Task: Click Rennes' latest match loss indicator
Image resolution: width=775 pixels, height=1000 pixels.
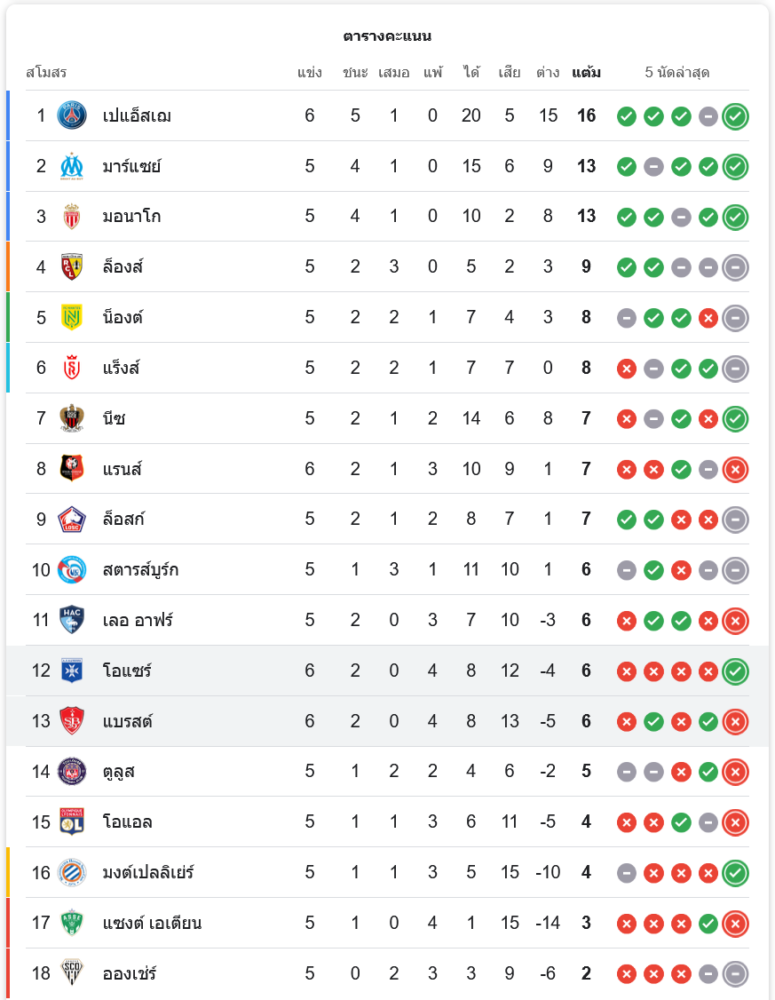Action: coord(735,469)
